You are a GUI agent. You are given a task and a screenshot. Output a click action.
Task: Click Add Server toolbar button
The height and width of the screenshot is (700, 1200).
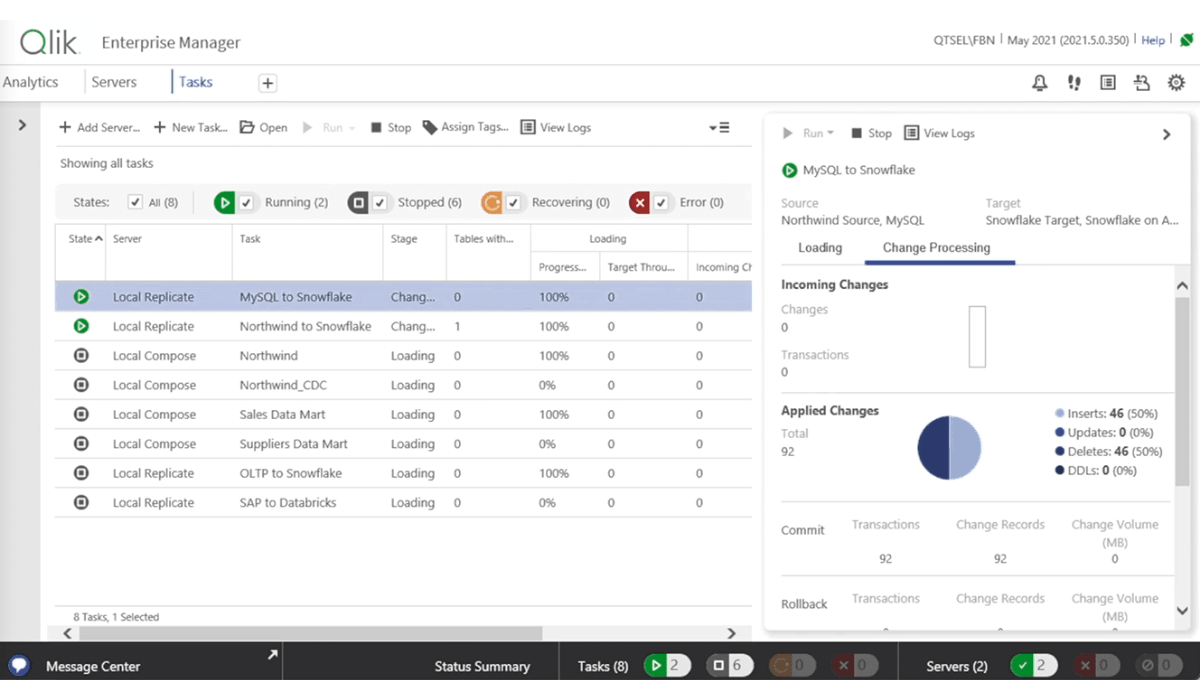[99, 128]
